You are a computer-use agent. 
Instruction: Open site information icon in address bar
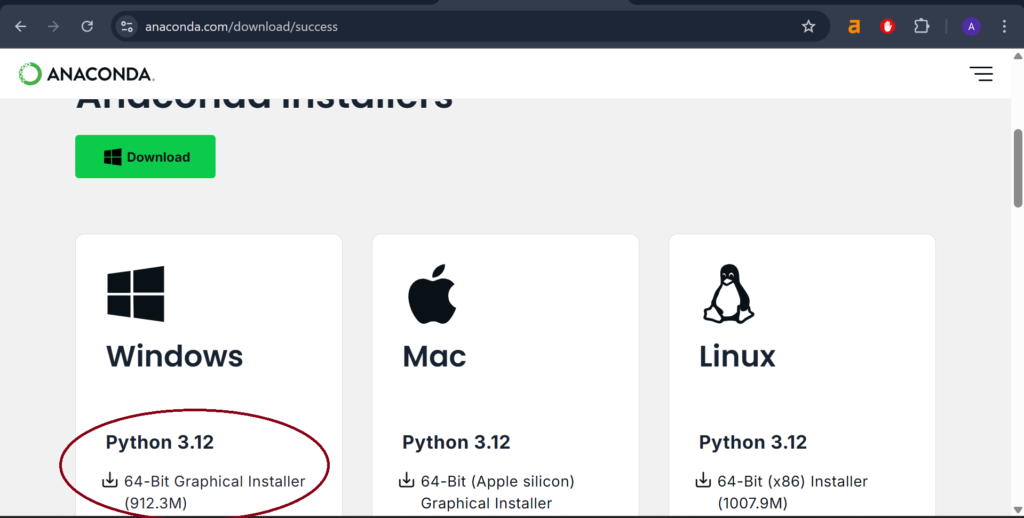click(127, 27)
